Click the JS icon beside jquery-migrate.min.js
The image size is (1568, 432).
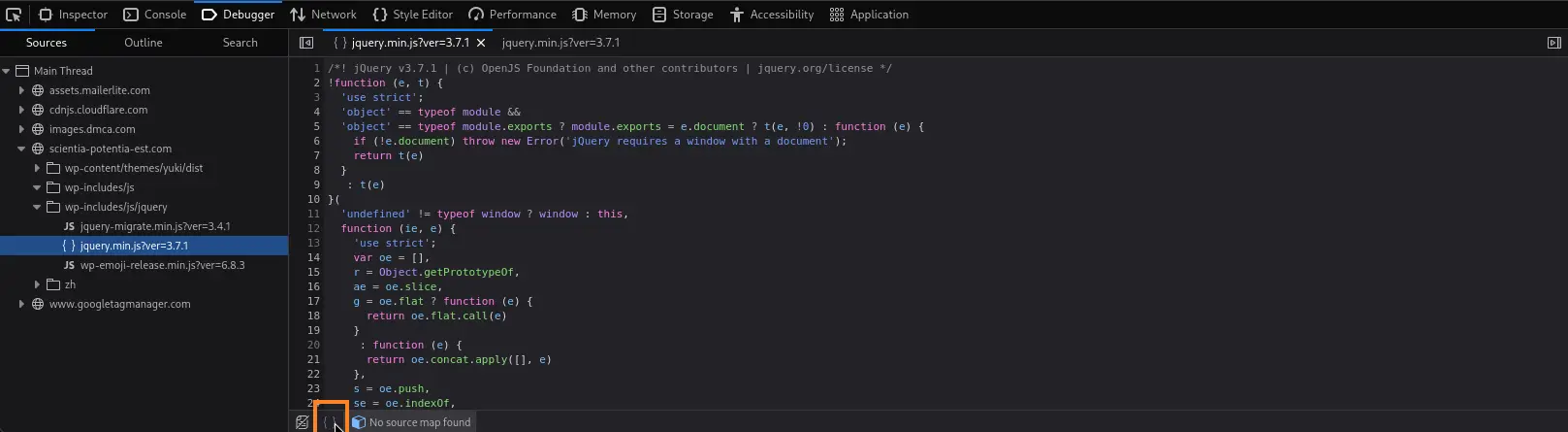[69, 226]
